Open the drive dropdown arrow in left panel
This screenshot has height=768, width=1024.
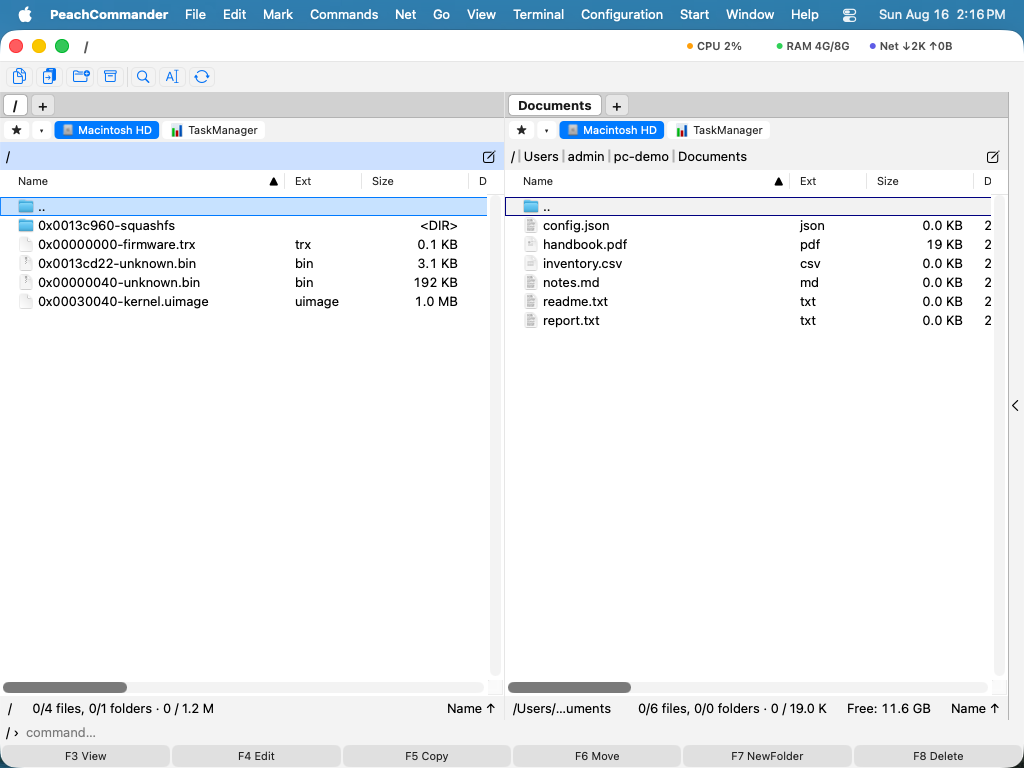coord(41,130)
